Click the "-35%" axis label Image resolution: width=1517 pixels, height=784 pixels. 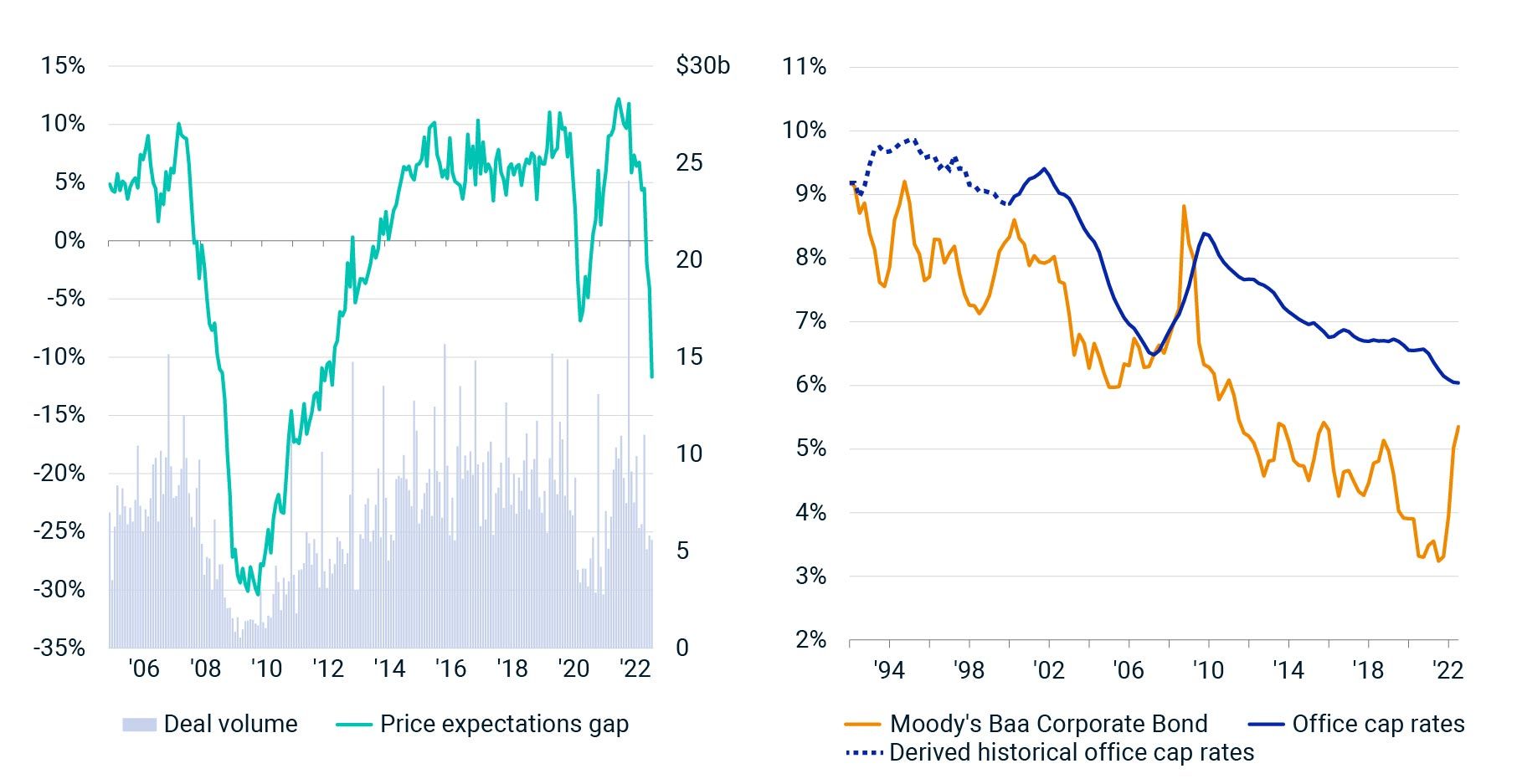tap(59, 648)
